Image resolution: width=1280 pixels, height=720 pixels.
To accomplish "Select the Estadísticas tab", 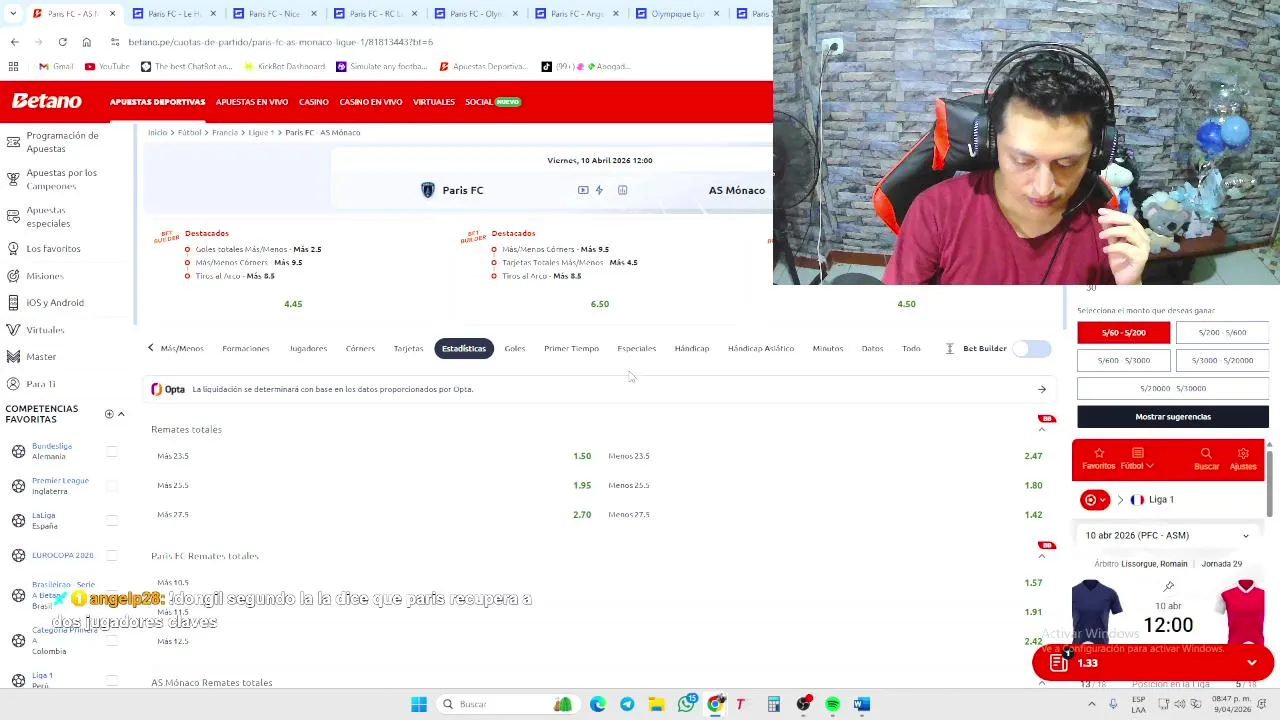I will (x=464, y=348).
